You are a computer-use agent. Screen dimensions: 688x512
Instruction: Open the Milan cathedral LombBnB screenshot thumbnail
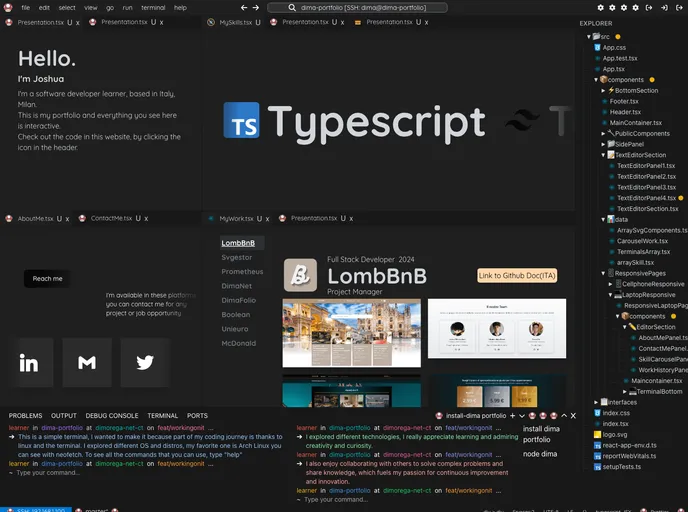click(351, 333)
